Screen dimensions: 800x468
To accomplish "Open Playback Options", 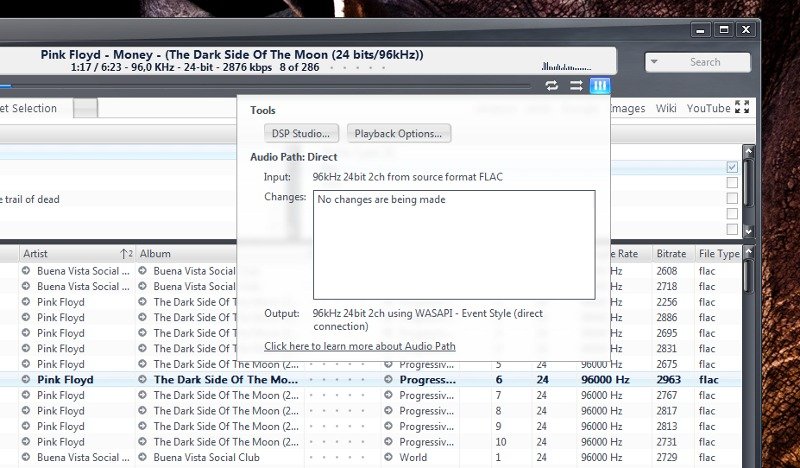I will [x=398, y=133].
